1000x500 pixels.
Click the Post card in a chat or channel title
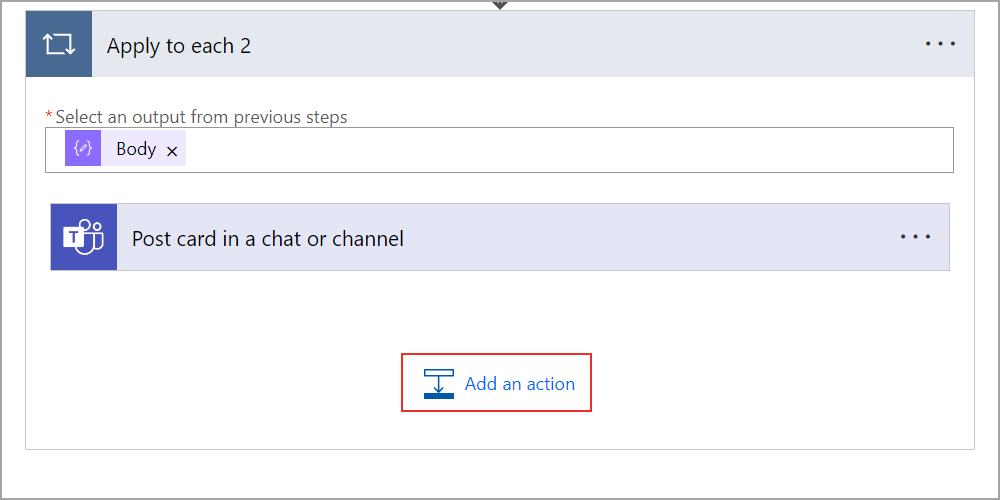pyautogui.click(x=268, y=239)
